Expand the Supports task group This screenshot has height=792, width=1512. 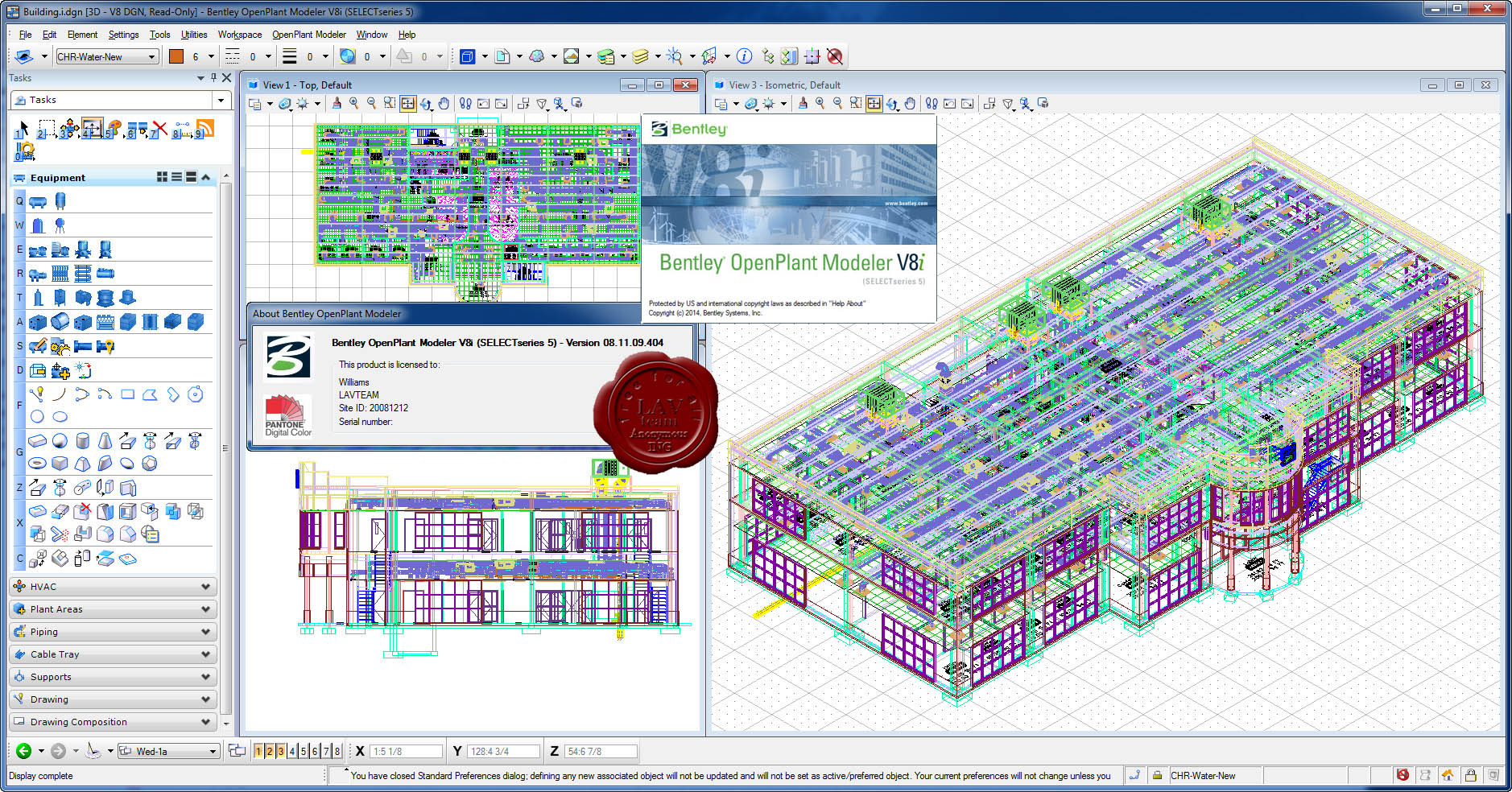(113, 677)
